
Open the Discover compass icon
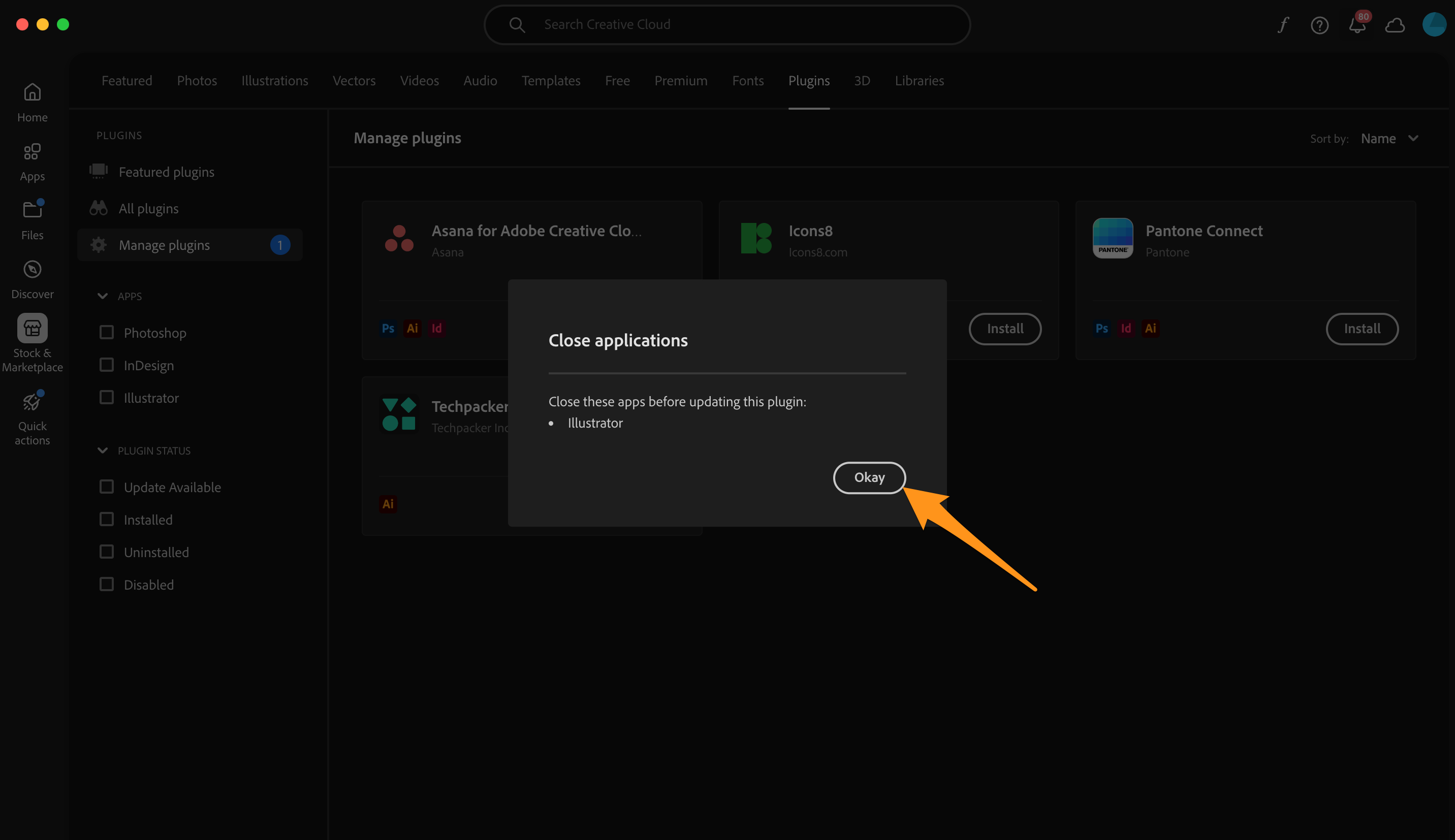pos(33,269)
